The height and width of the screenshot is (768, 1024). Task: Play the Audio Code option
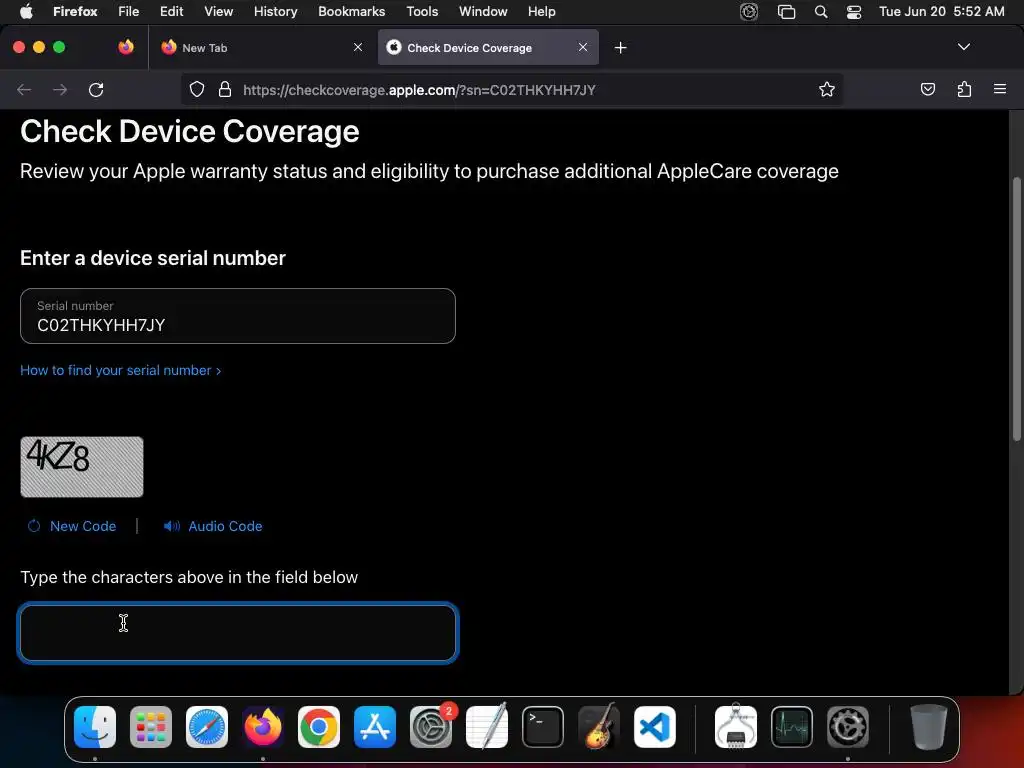tap(213, 526)
